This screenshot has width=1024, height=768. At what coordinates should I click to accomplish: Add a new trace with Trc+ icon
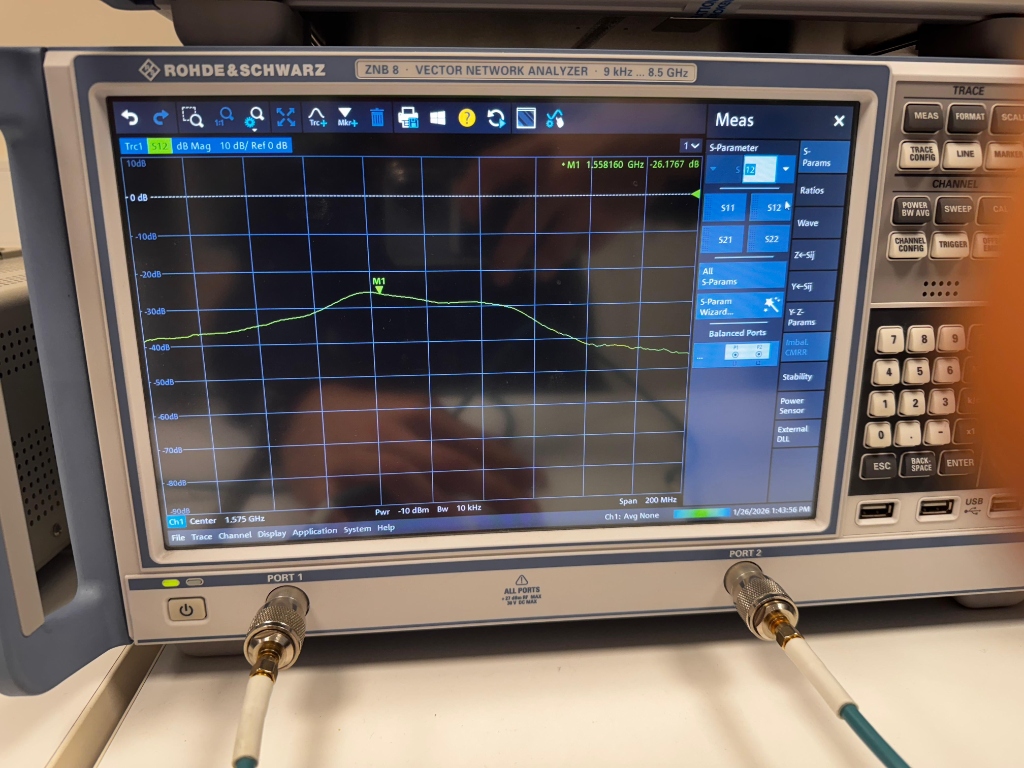[317, 117]
